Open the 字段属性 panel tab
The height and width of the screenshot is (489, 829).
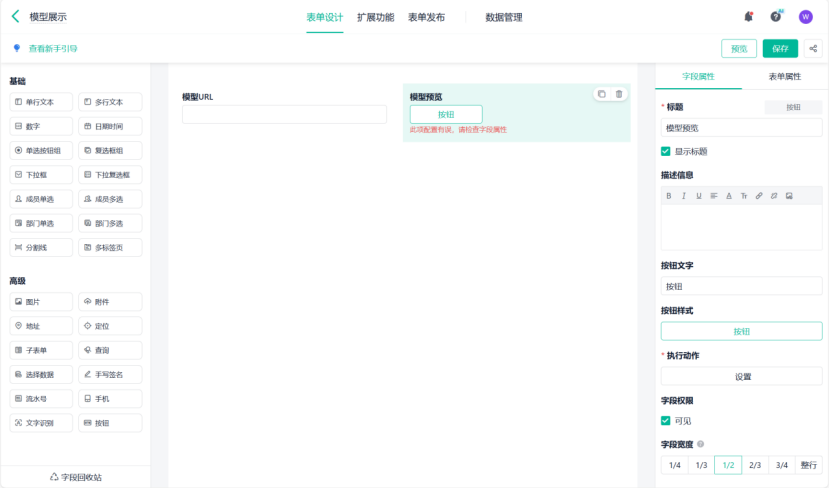pyautogui.click(x=698, y=77)
